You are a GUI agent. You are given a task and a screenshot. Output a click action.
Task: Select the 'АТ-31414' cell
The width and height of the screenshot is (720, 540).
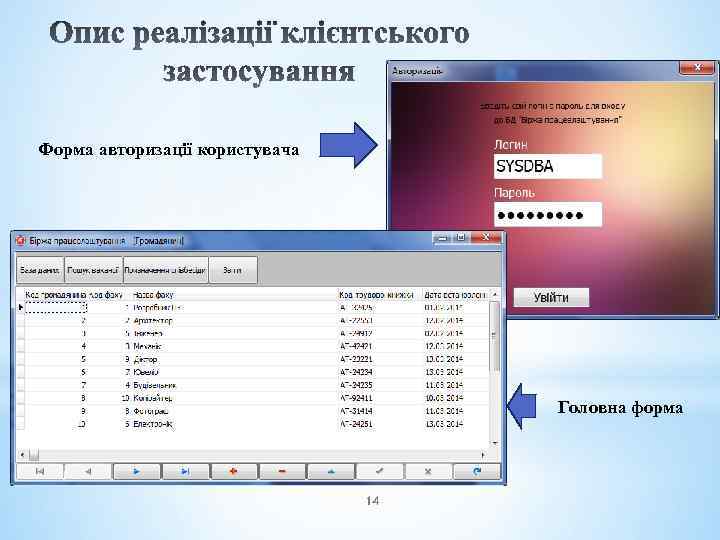356,411
